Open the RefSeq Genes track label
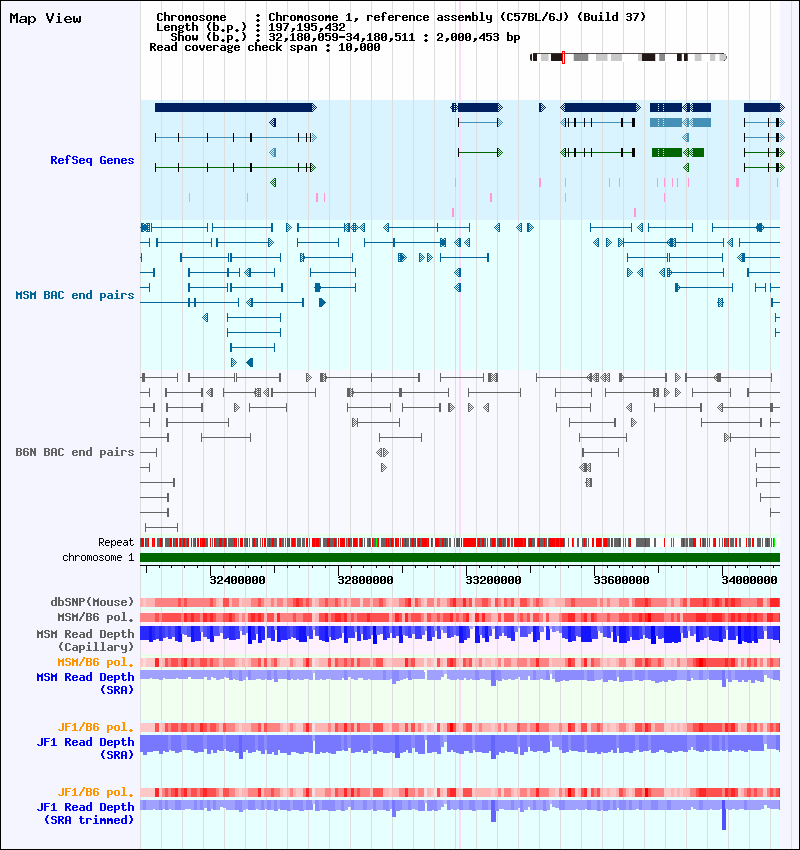800x850 pixels. point(92,160)
